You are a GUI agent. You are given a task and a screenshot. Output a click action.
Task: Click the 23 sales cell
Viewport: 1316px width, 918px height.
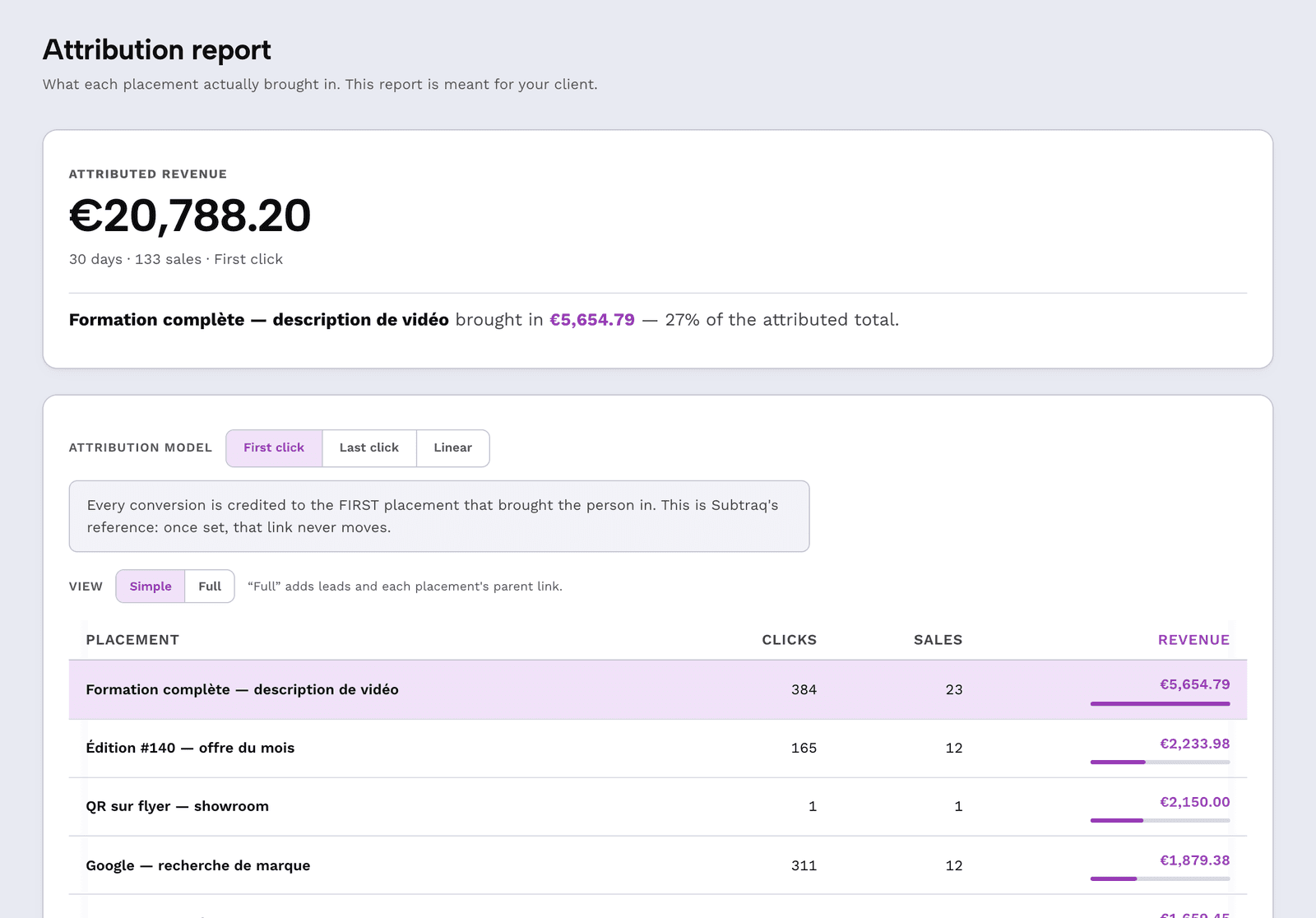click(954, 690)
